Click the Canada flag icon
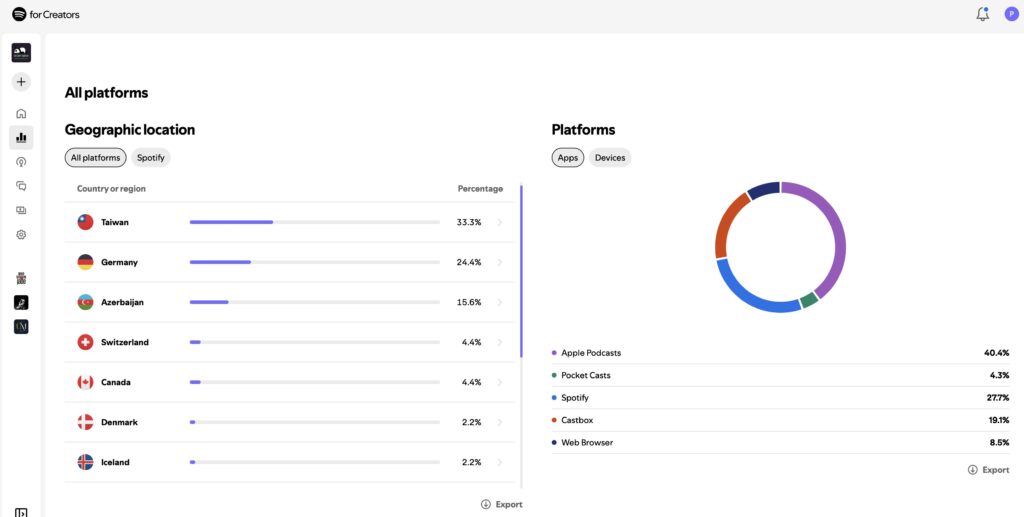Viewport: 1024px width, 517px height. coord(86,383)
